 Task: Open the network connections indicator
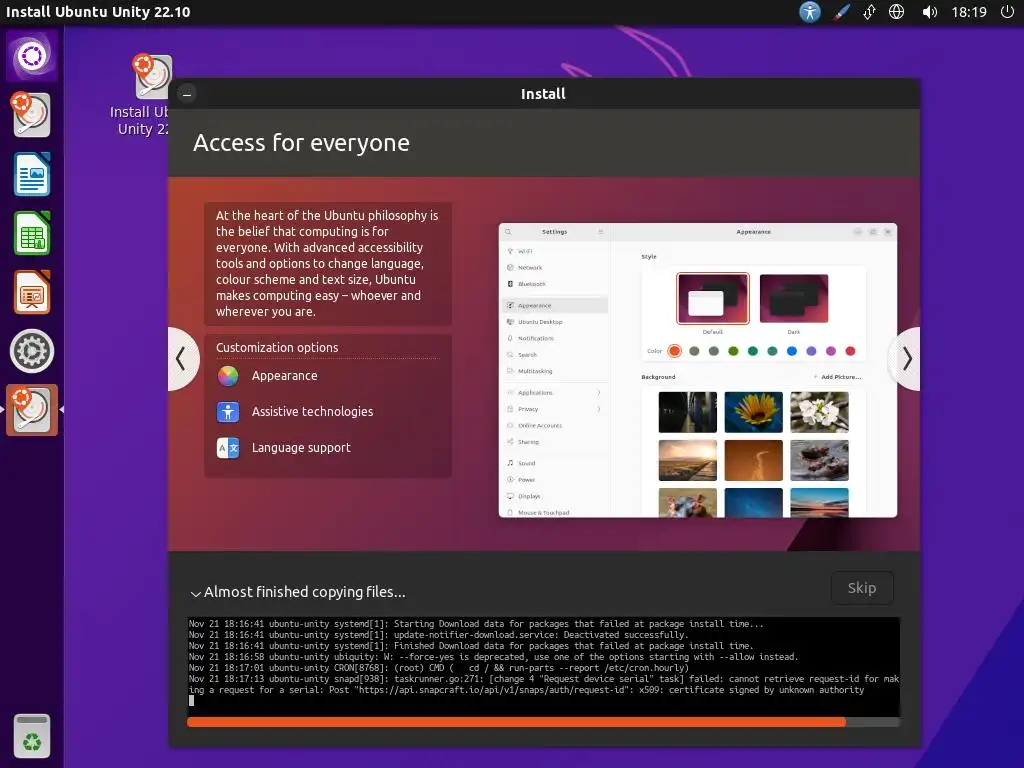pyautogui.click(x=869, y=12)
